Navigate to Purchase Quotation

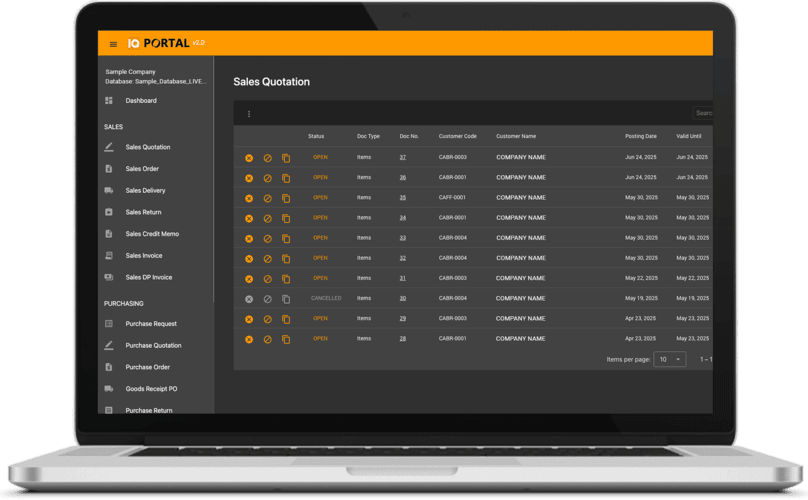155,345
